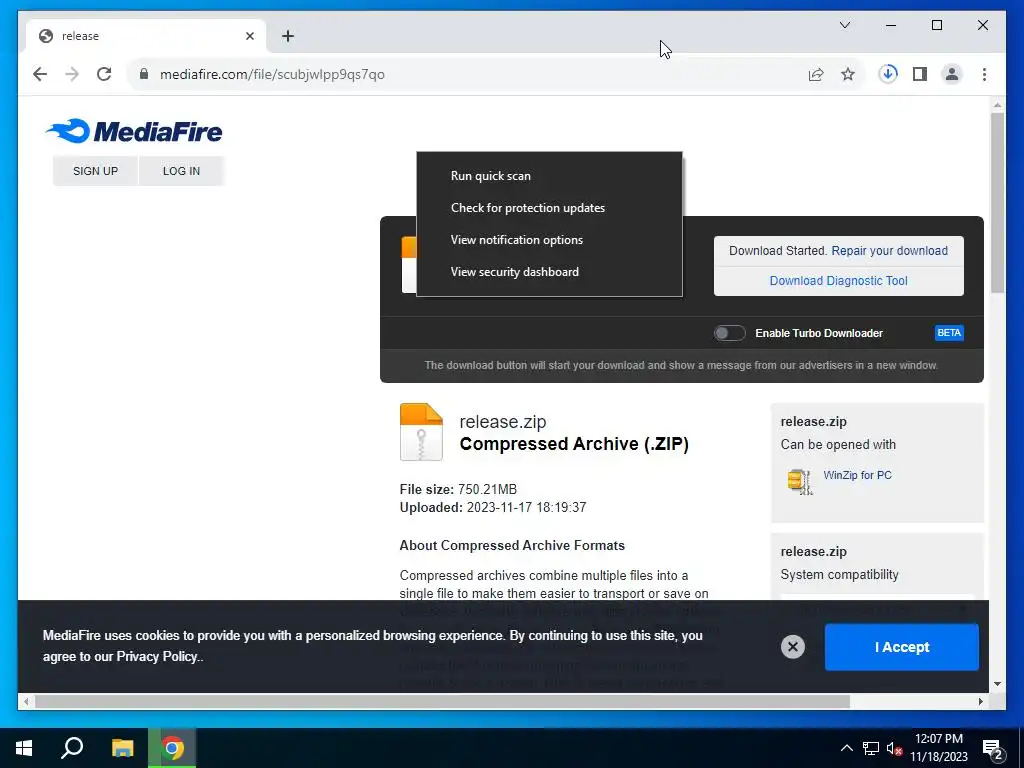Open a new browser tab
This screenshot has width=1024, height=768.
click(288, 36)
